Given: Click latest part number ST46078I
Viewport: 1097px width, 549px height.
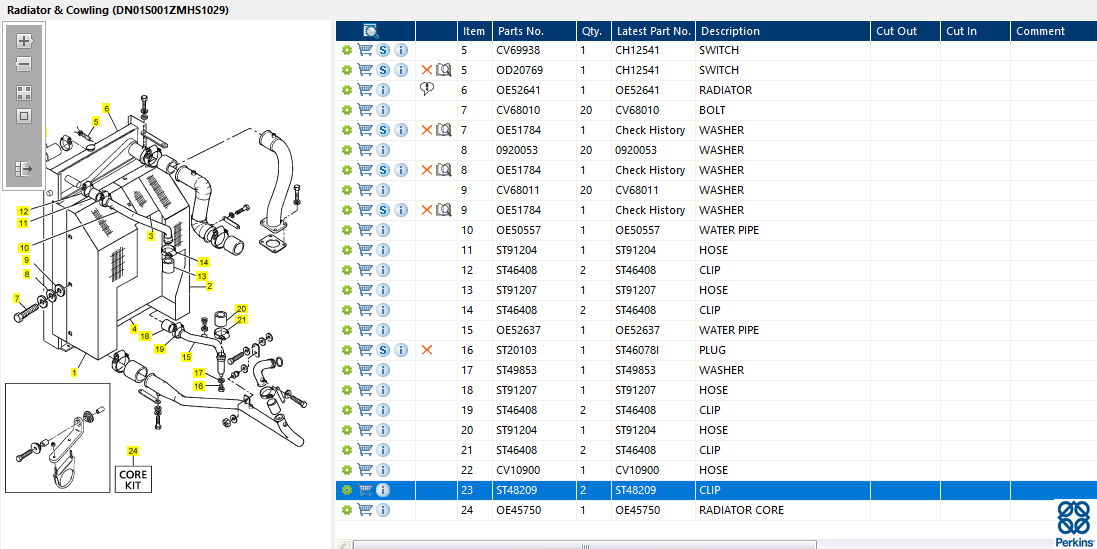Looking at the screenshot, I should click(637, 350).
